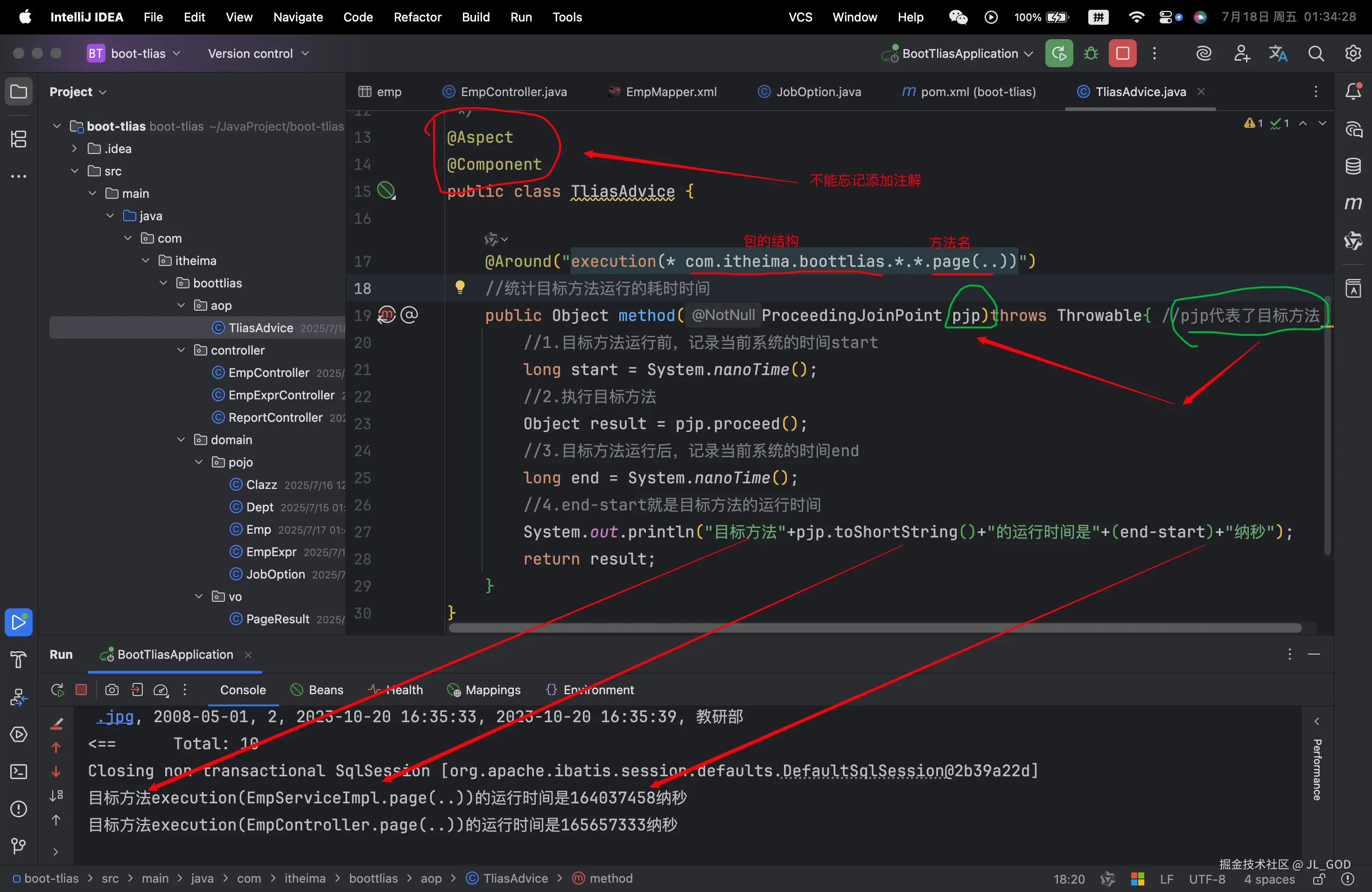Click the .jpg link in console

pos(115,716)
